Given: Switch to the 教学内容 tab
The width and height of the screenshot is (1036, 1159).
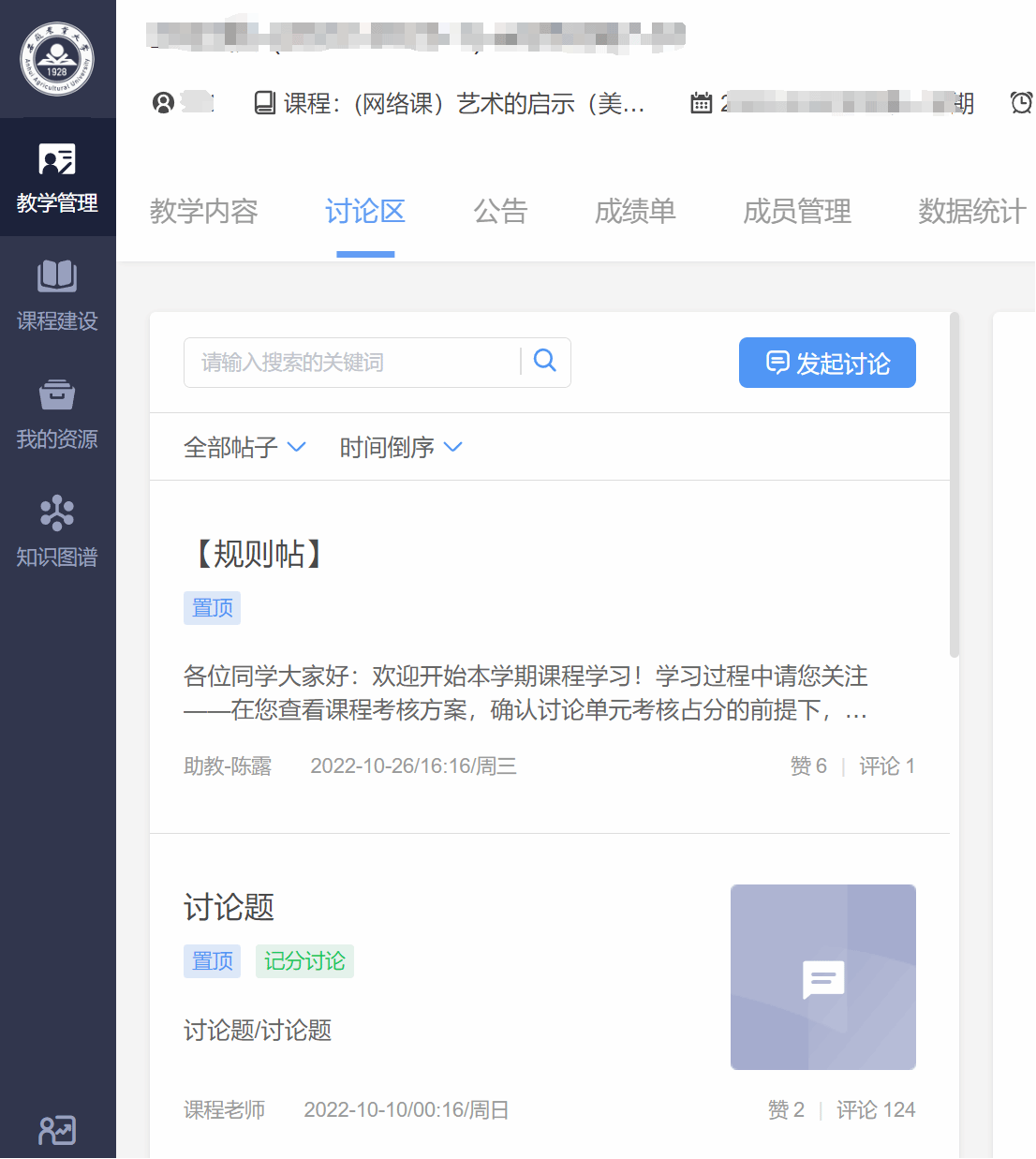Looking at the screenshot, I should tap(203, 212).
